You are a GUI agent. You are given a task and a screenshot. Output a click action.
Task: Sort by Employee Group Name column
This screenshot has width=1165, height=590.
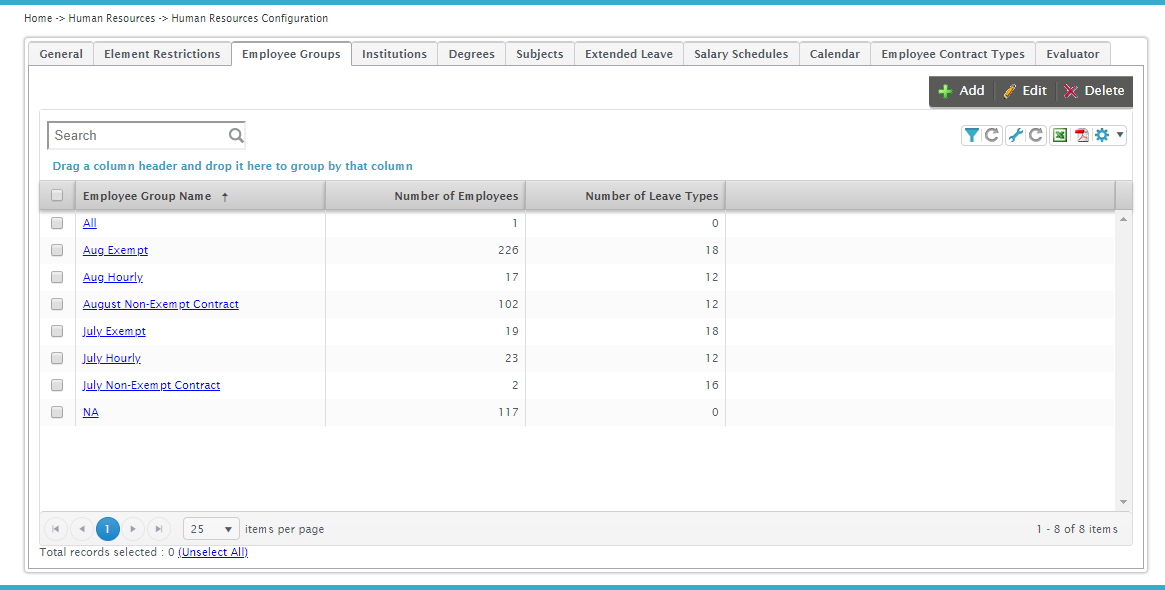[x=200, y=196]
